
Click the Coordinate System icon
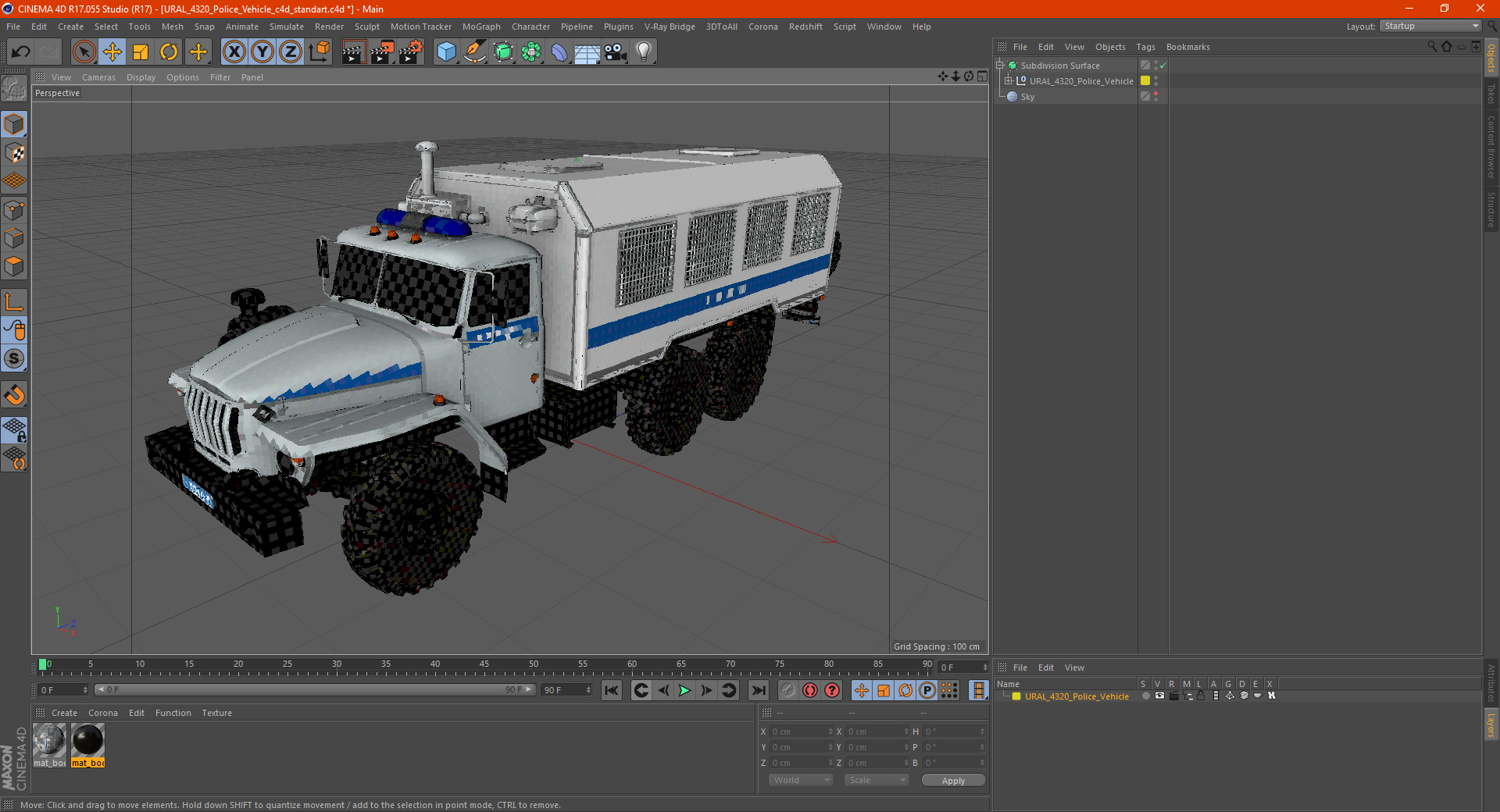[320, 52]
